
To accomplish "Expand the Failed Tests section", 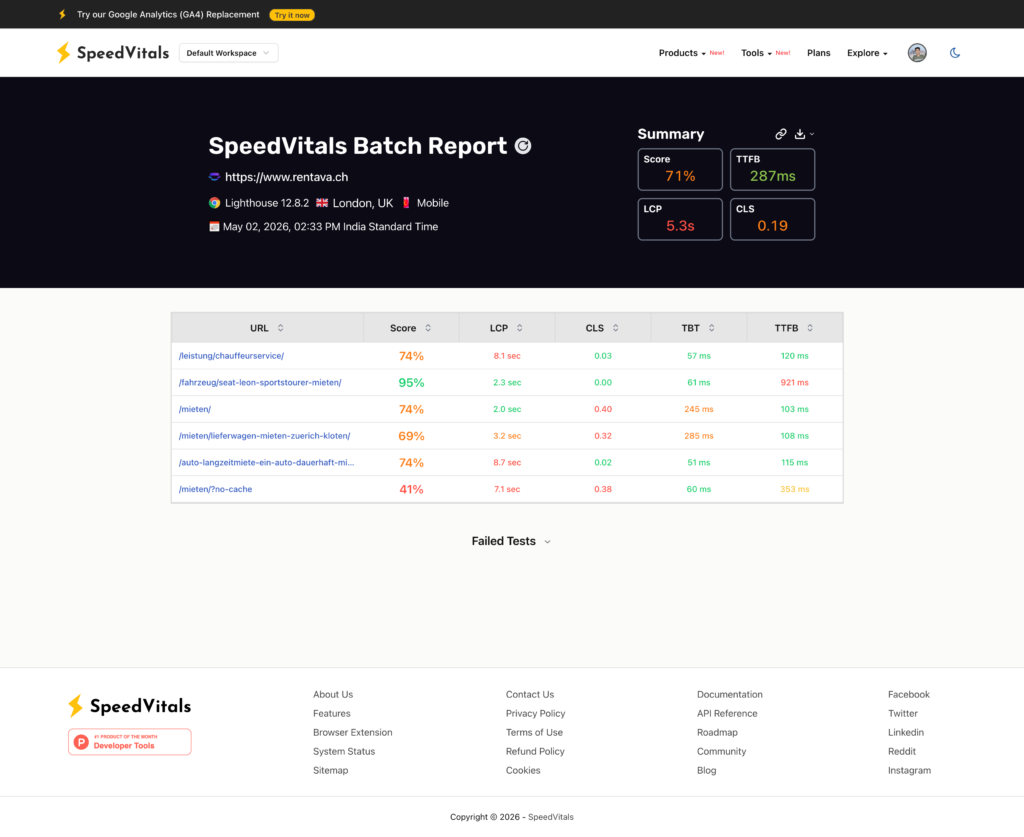I will [511, 541].
